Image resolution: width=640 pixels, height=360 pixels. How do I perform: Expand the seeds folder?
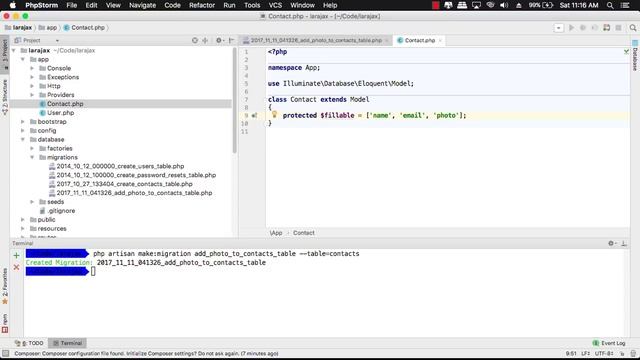[32, 202]
